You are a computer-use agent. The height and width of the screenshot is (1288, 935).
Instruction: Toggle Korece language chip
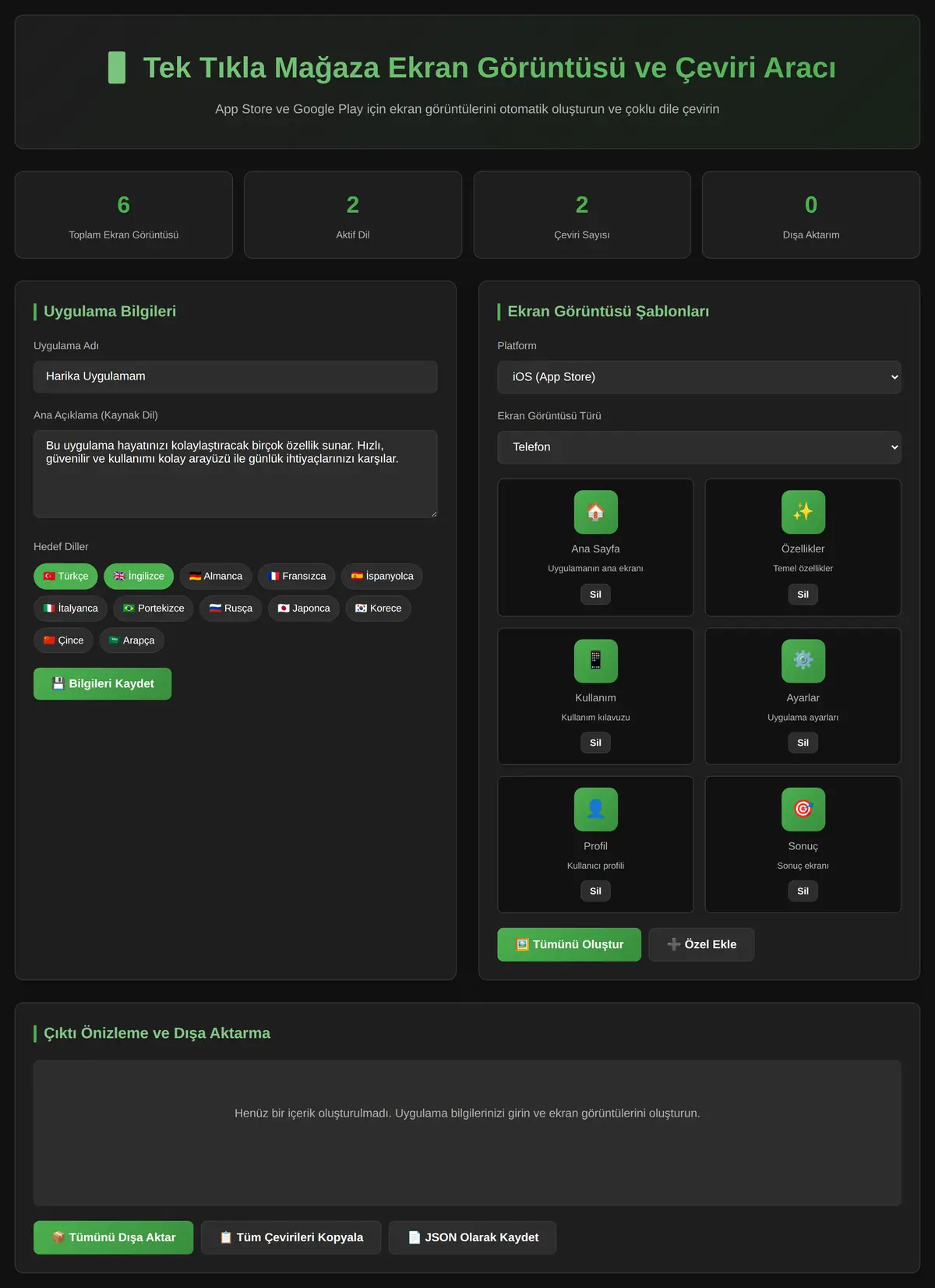pyautogui.click(x=378, y=608)
